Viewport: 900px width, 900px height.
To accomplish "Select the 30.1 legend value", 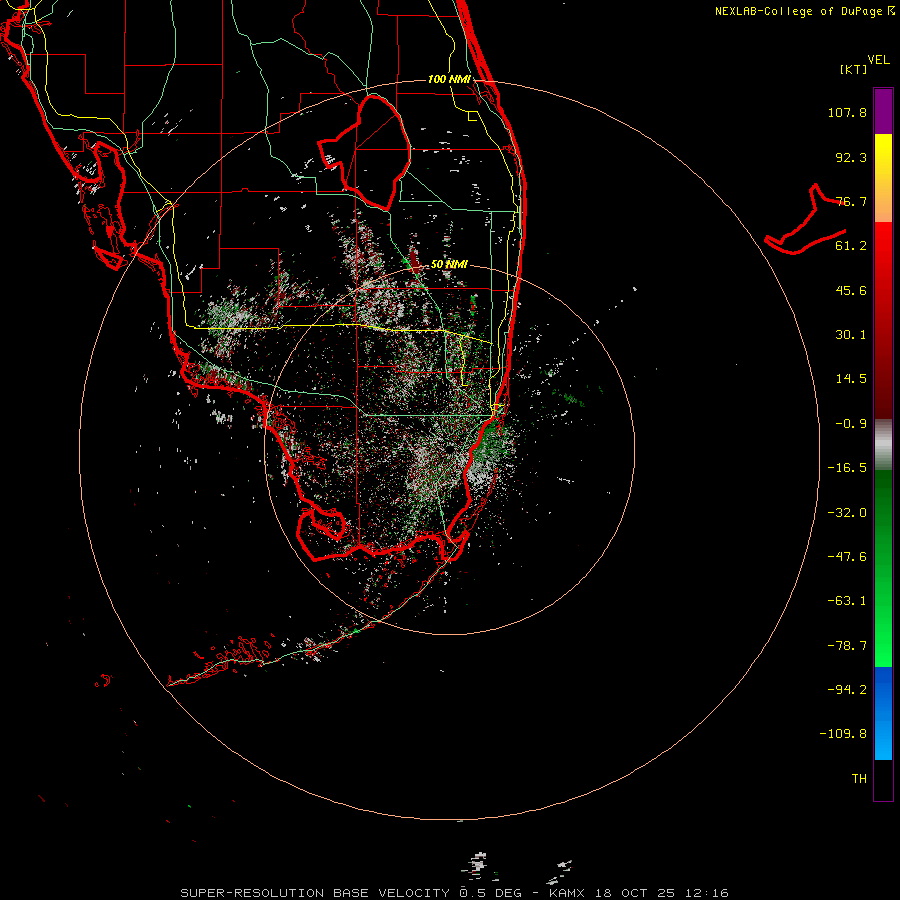I will 851,335.
